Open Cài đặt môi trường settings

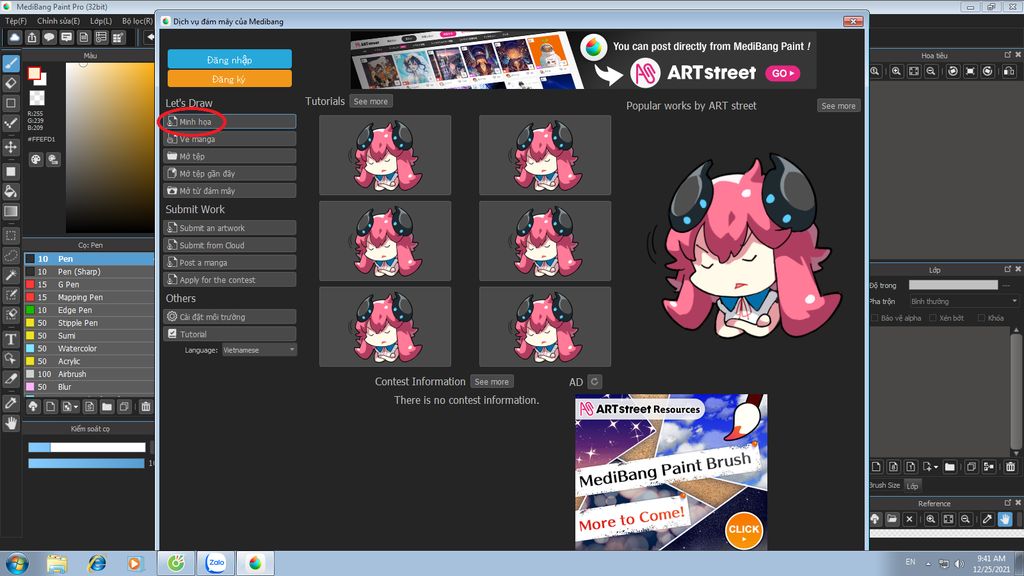point(229,317)
